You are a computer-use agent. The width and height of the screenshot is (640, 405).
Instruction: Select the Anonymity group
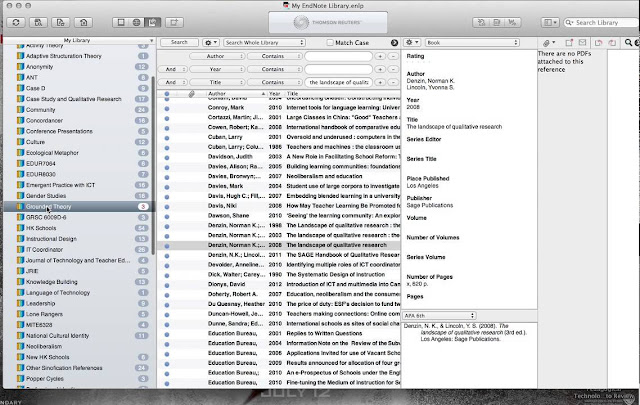click(x=78, y=67)
